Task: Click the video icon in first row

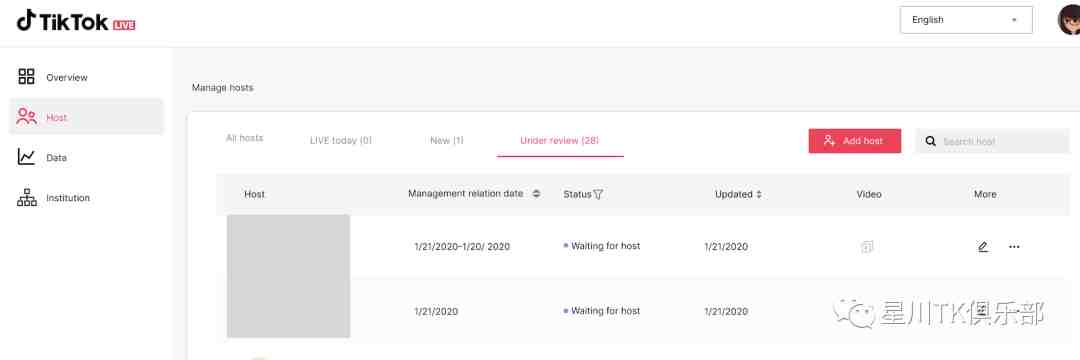Action: pyautogui.click(x=867, y=246)
